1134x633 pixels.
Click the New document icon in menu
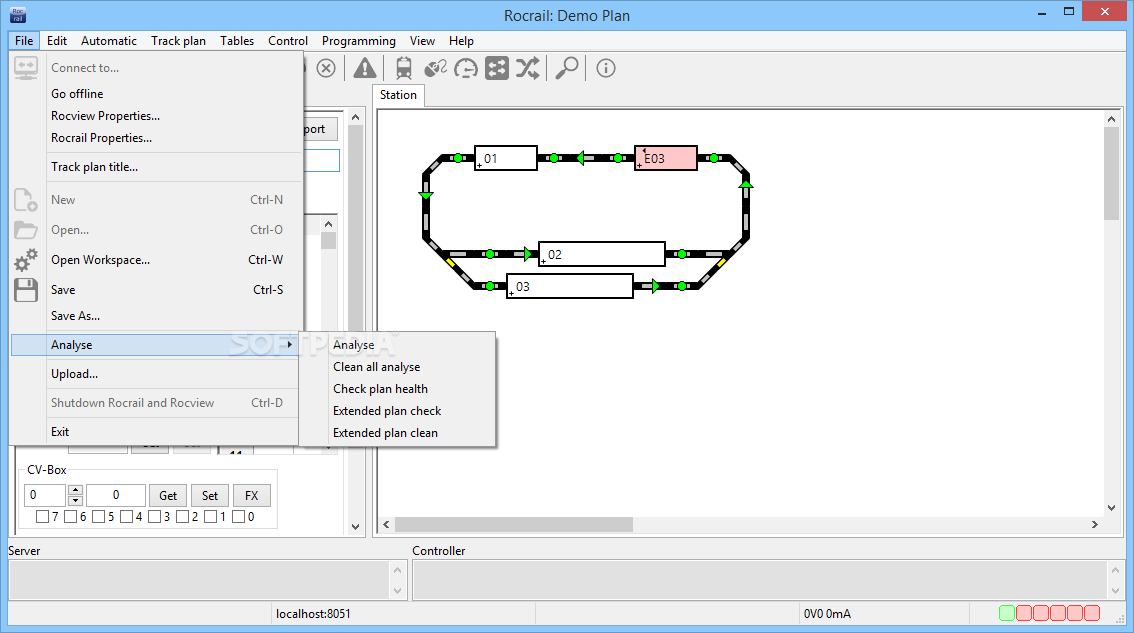[25, 200]
